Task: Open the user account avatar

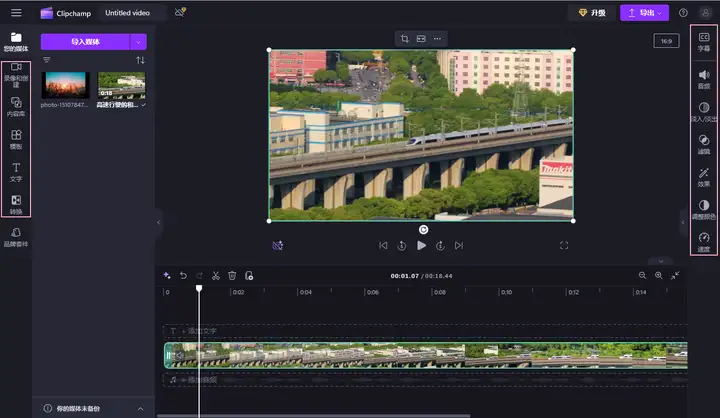Action: 705,13
